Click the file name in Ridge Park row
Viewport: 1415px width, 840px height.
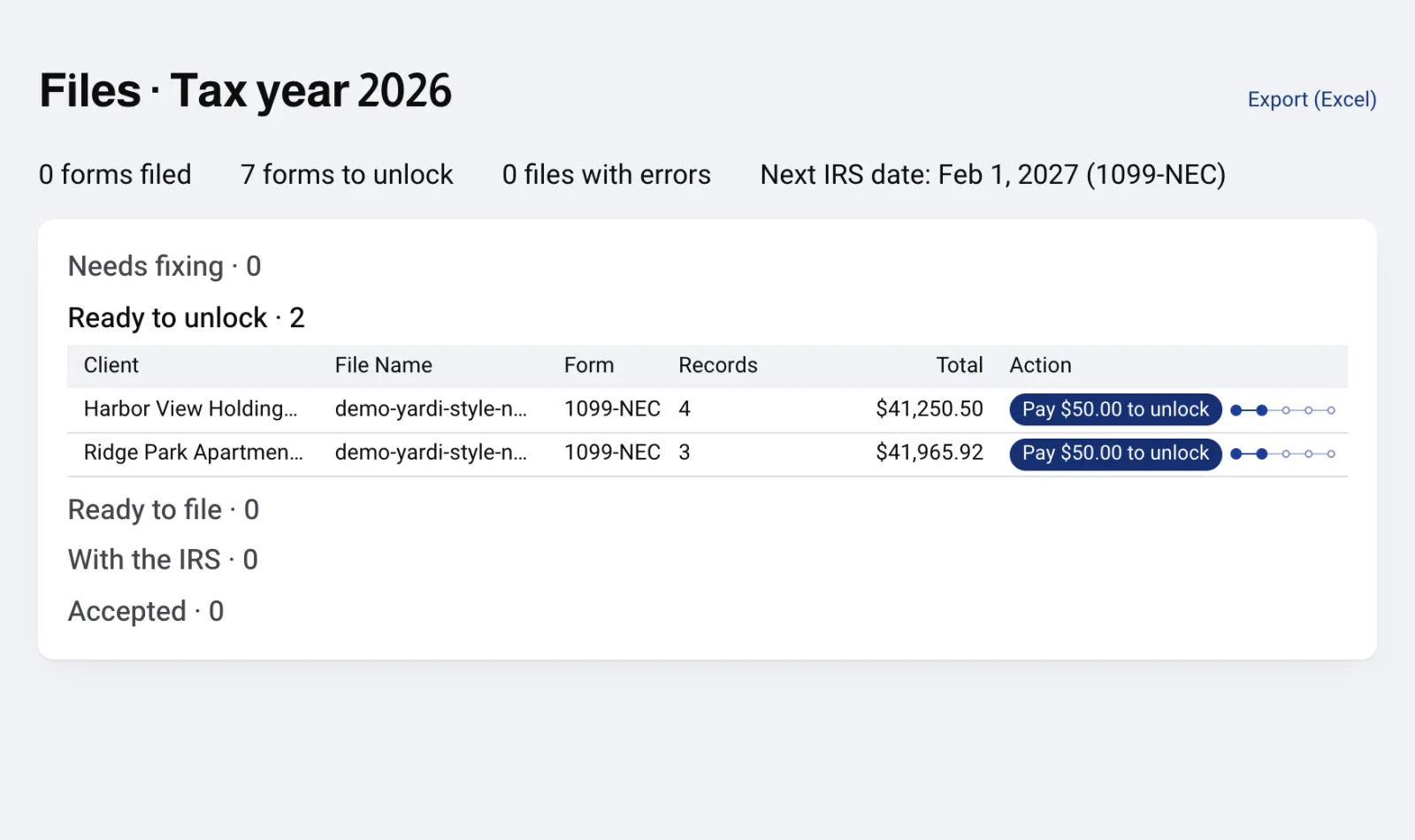pos(431,452)
